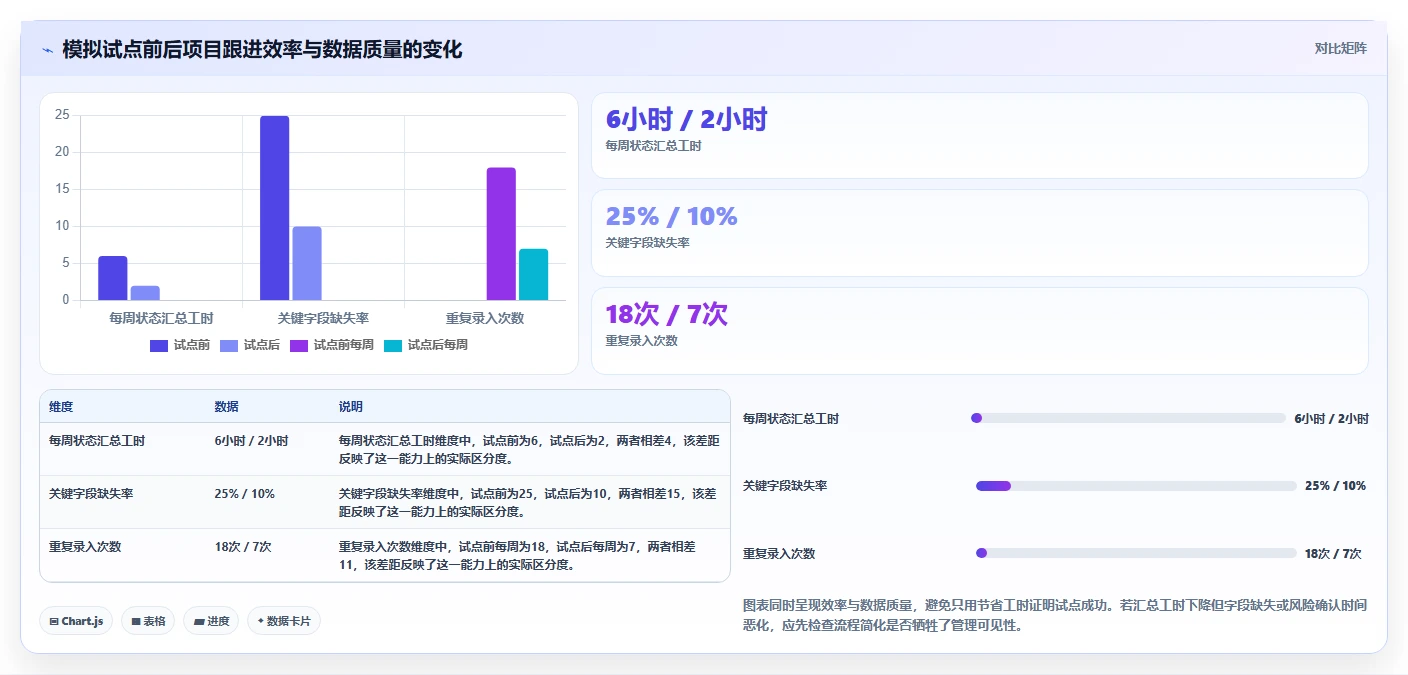Click the 试点后 bar for 关键字段缺失率
This screenshot has height=675, width=1408.
pyautogui.click(x=307, y=263)
